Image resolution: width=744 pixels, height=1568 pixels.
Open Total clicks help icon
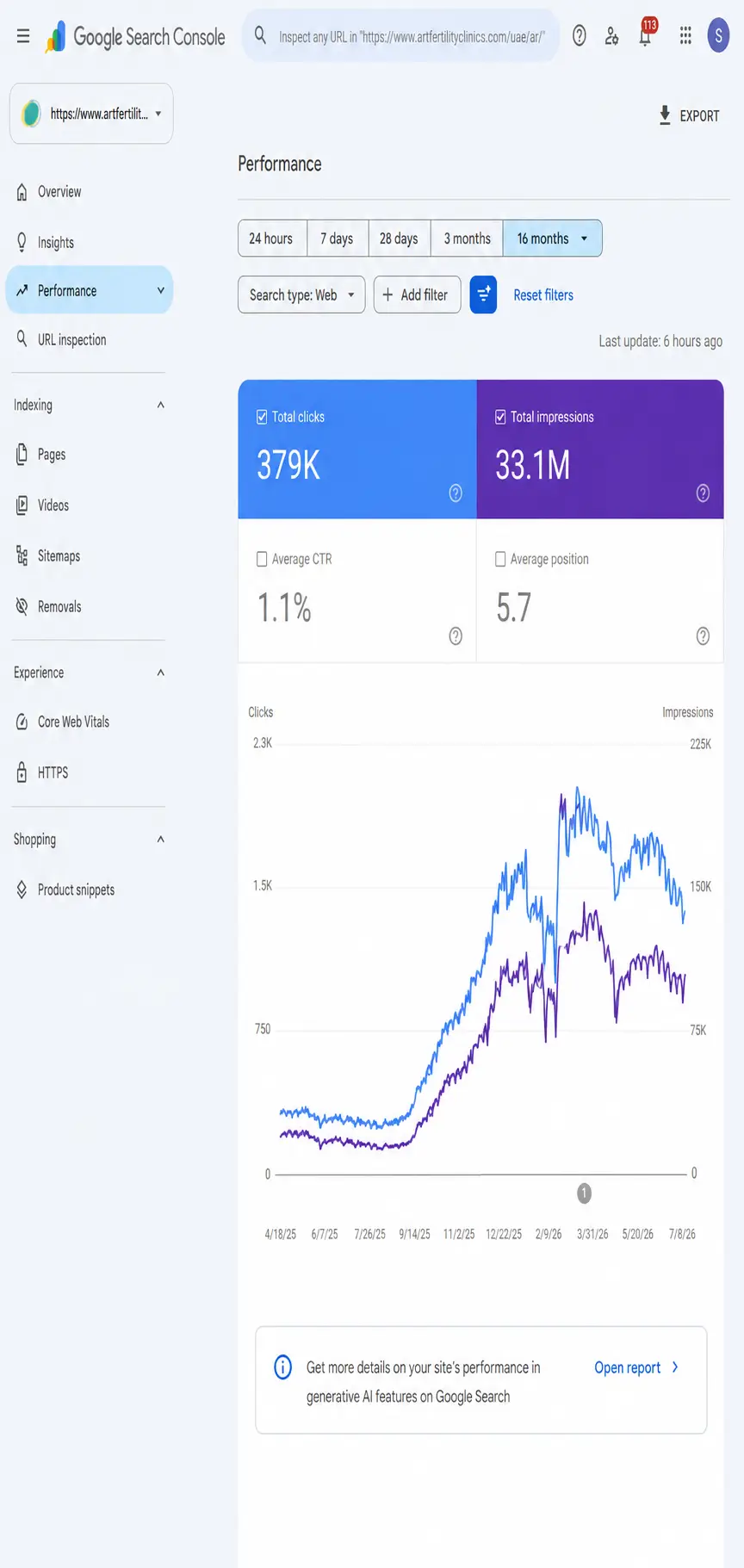tap(456, 493)
